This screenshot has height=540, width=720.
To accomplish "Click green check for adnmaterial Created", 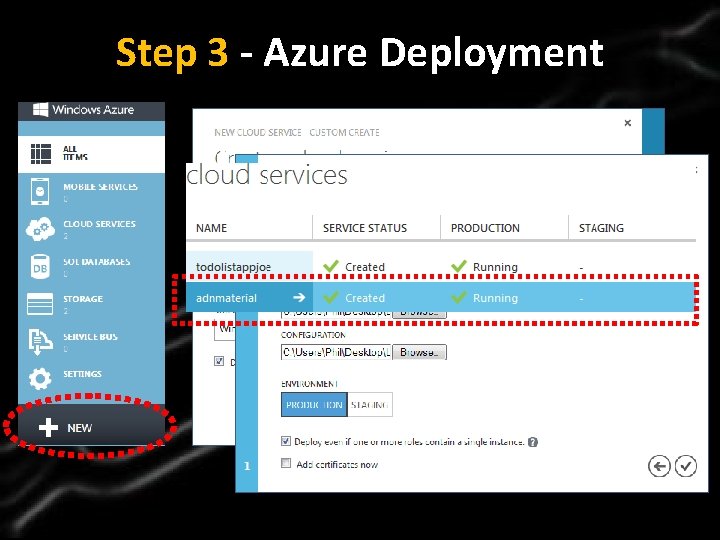I will tap(331, 297).
